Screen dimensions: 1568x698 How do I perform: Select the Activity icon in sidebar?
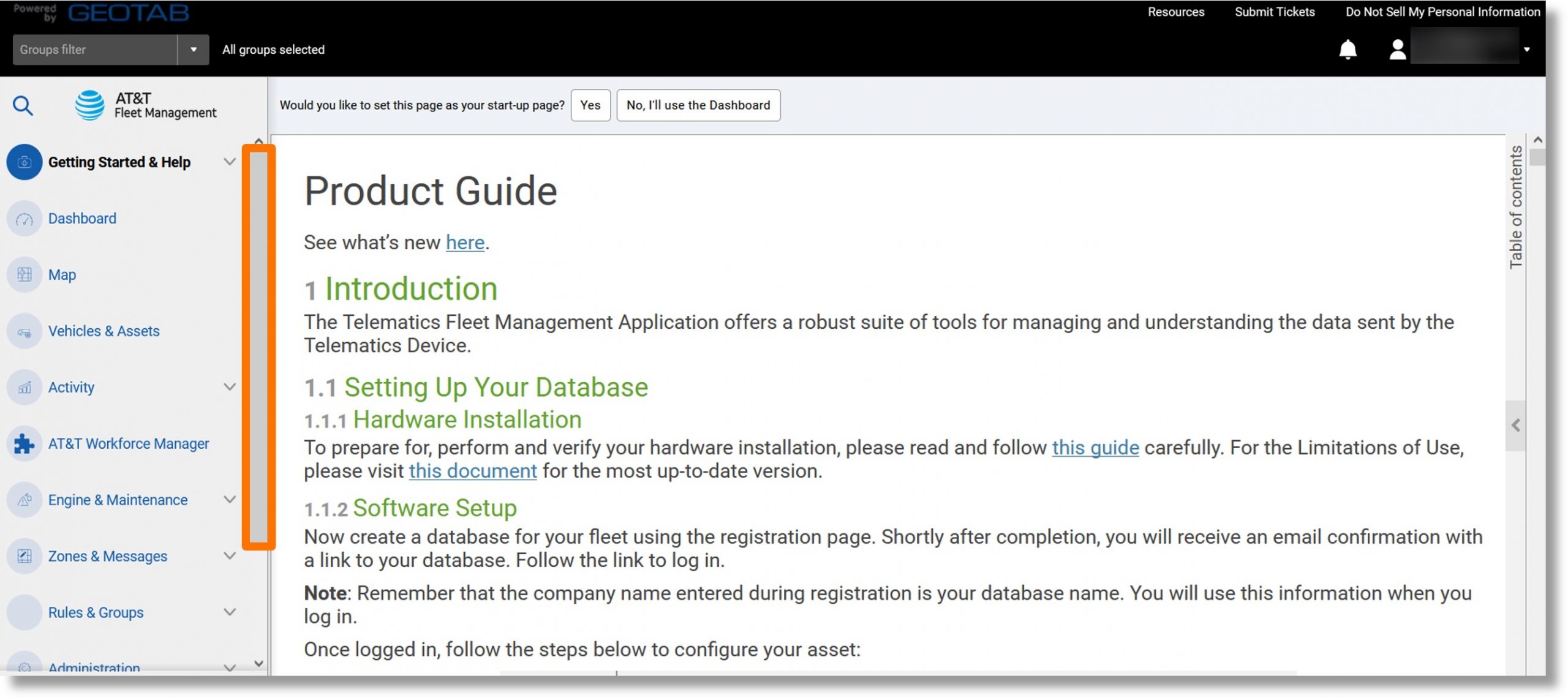pos(24,387)
